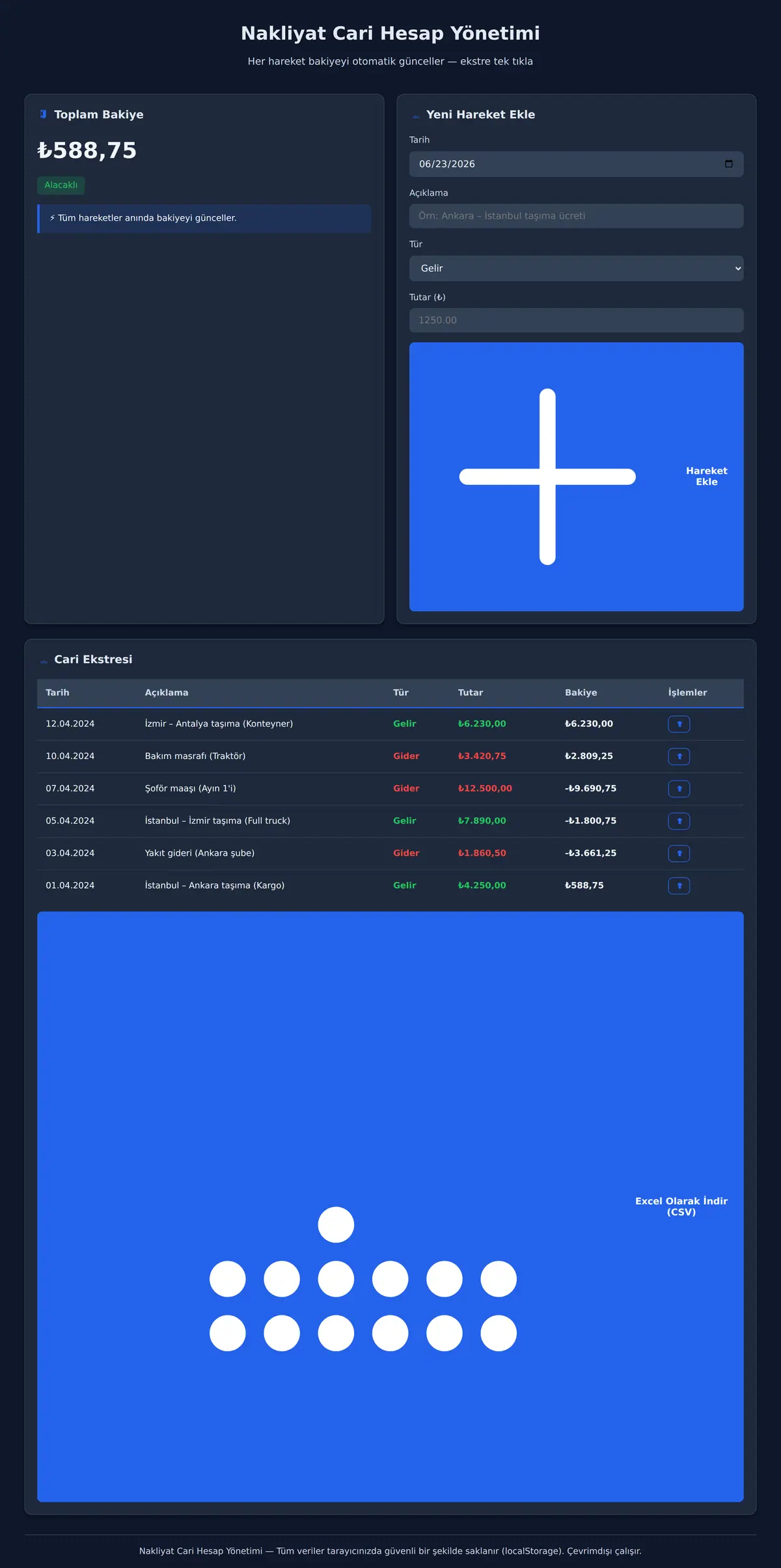
Task: Focus the Açıklama description input field
Action: (576, 216)
